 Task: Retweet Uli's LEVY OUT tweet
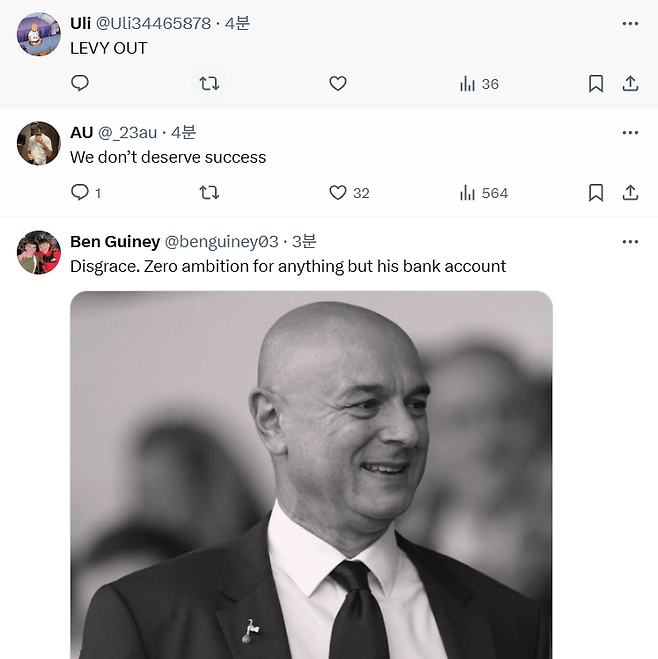pos(209,84)
